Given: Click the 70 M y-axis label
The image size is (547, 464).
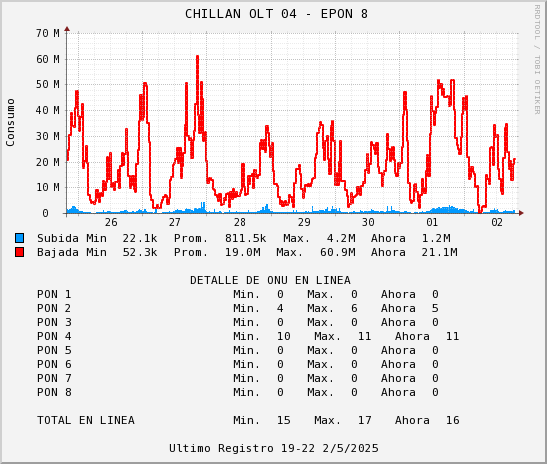Looking at the screenshot, I should point(47,33).
